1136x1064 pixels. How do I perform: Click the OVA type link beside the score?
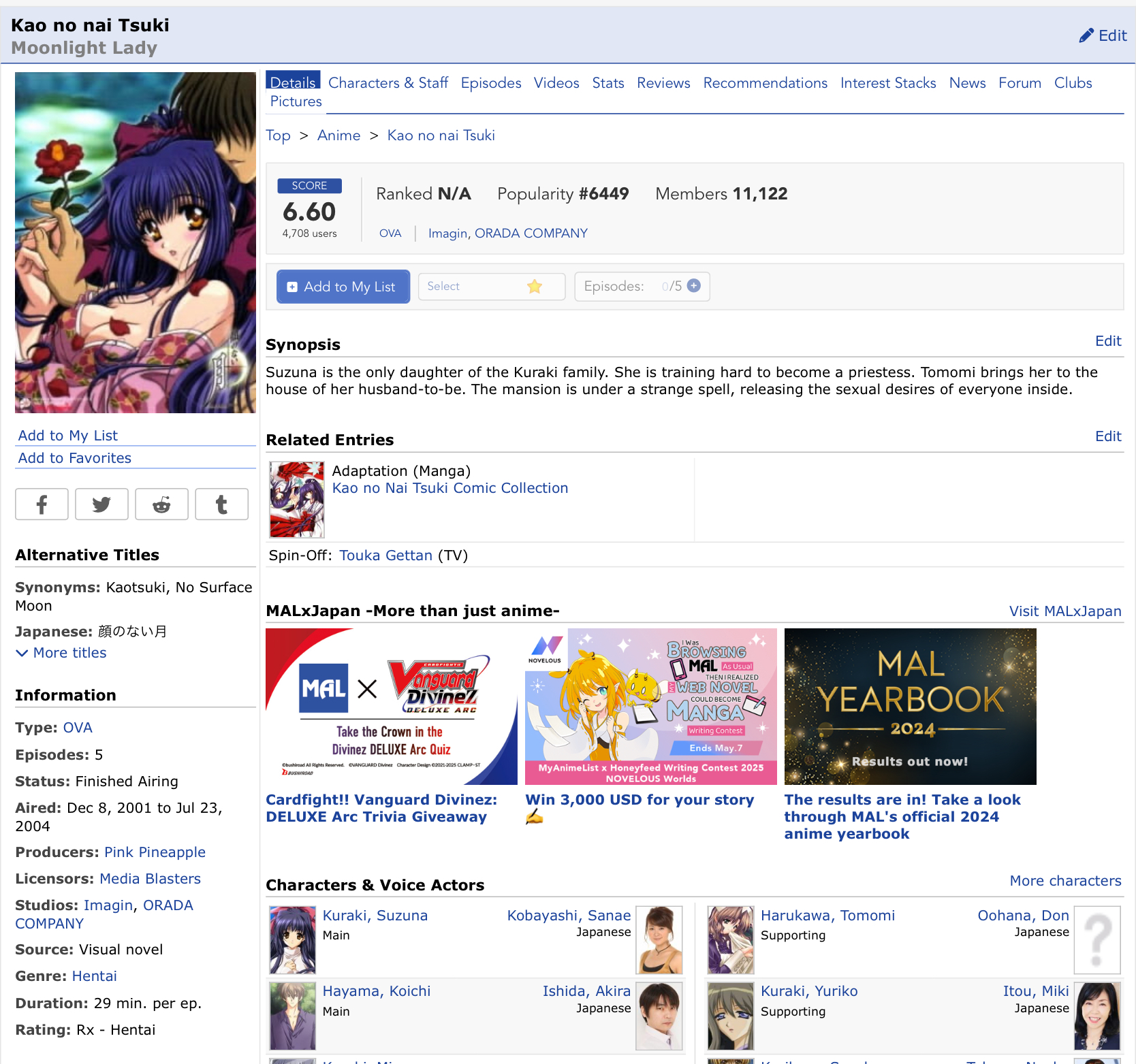[x=390, y=233]
